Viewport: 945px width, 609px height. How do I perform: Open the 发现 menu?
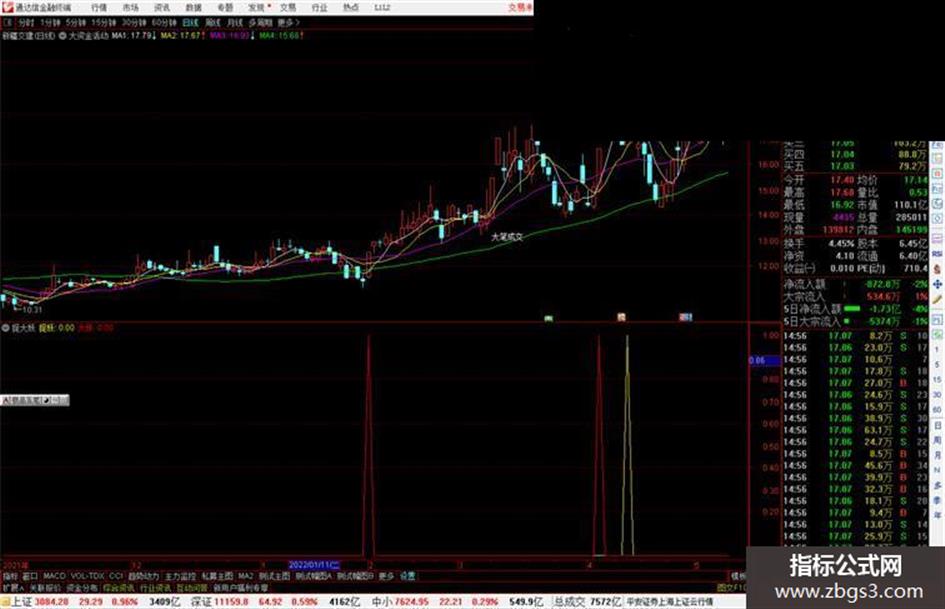point(256,8)
